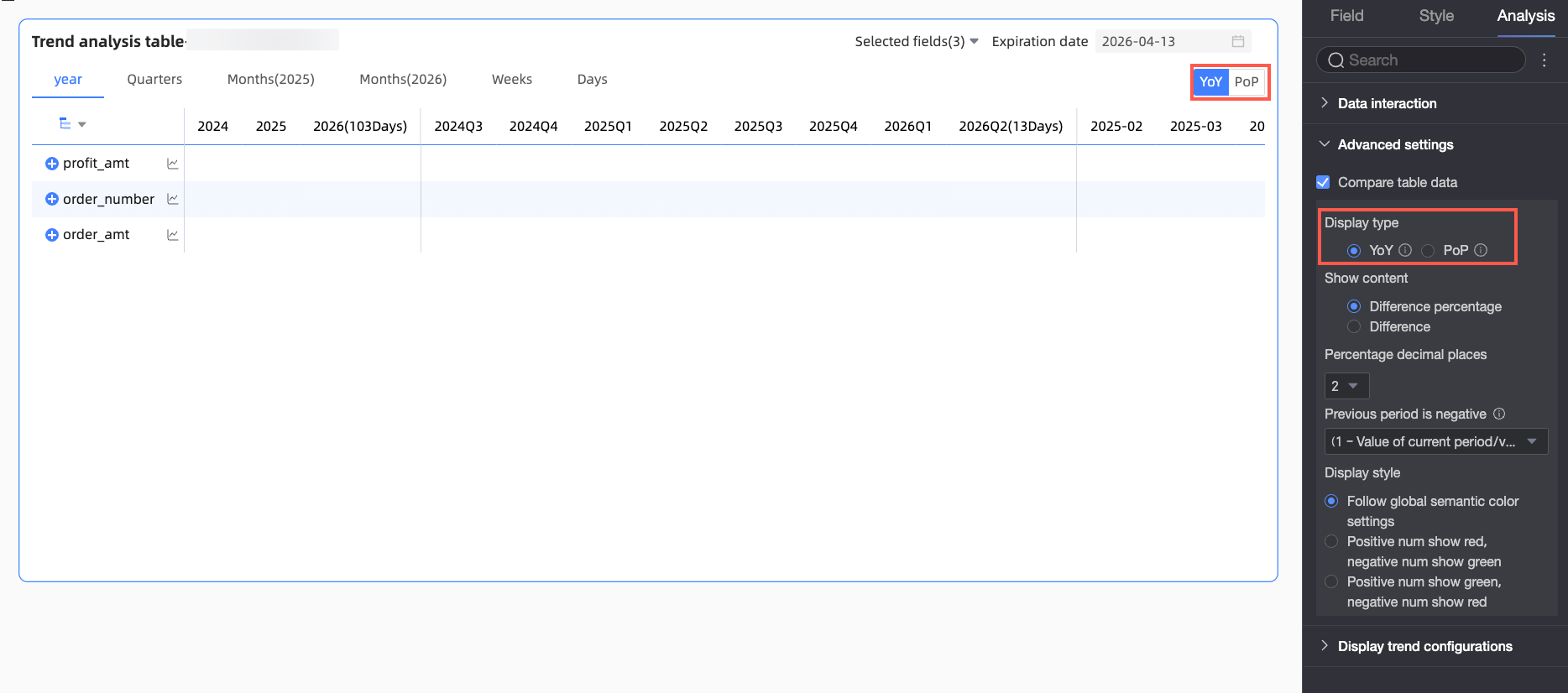The height and width of the screenshot is (693, 1568).
Task: Click the 2025-03 column header
Action: tap(1196, 126)
